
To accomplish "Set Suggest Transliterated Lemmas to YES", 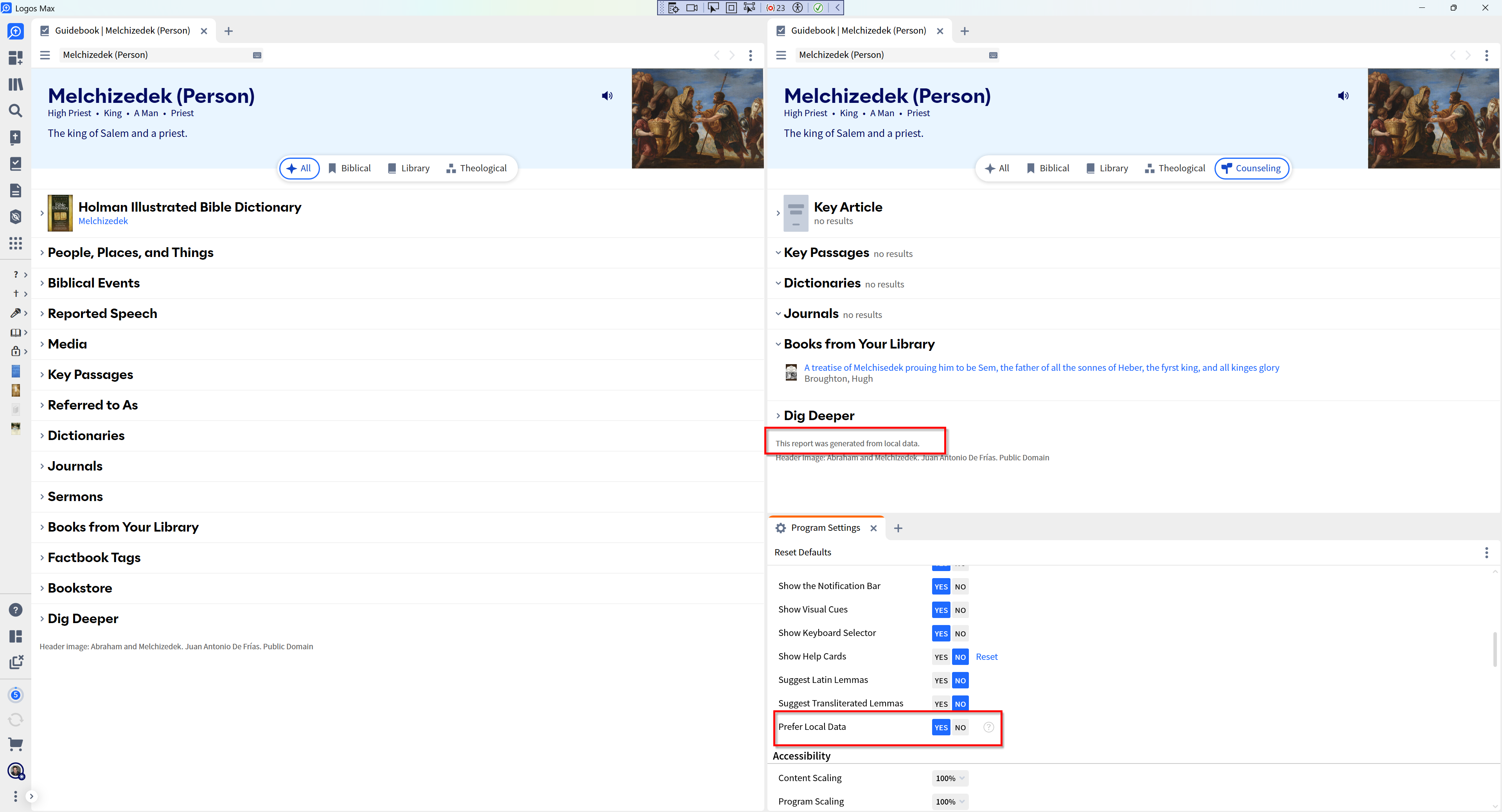I will click(x=941, y=704).
